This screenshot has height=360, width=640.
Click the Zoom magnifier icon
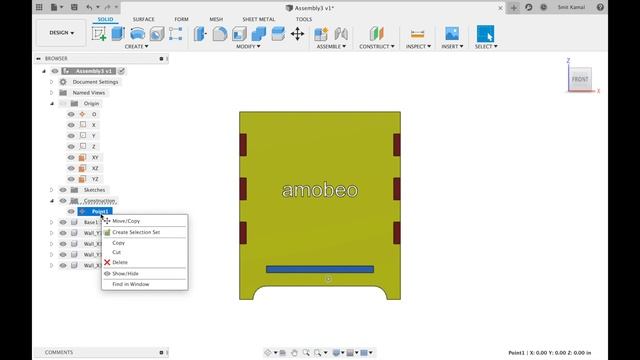coord(306,353)
